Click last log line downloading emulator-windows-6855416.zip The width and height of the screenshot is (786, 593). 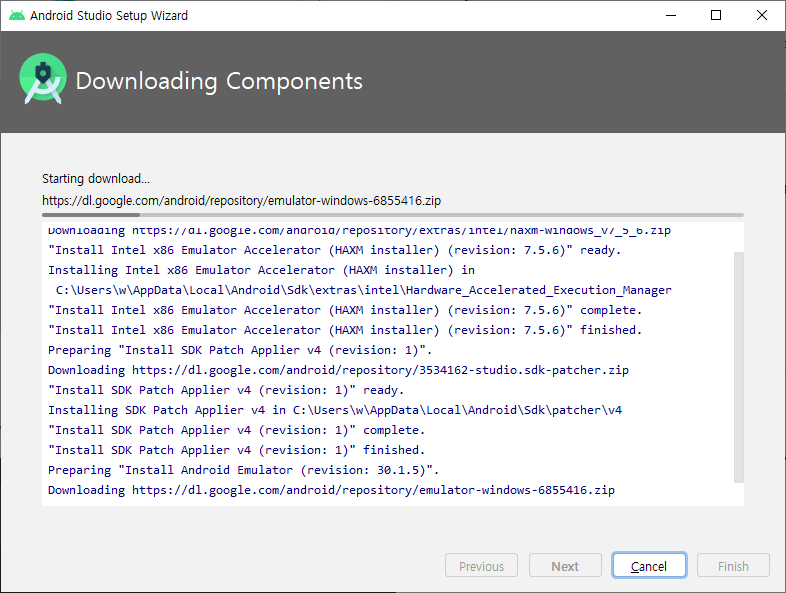tap(331, 490)
